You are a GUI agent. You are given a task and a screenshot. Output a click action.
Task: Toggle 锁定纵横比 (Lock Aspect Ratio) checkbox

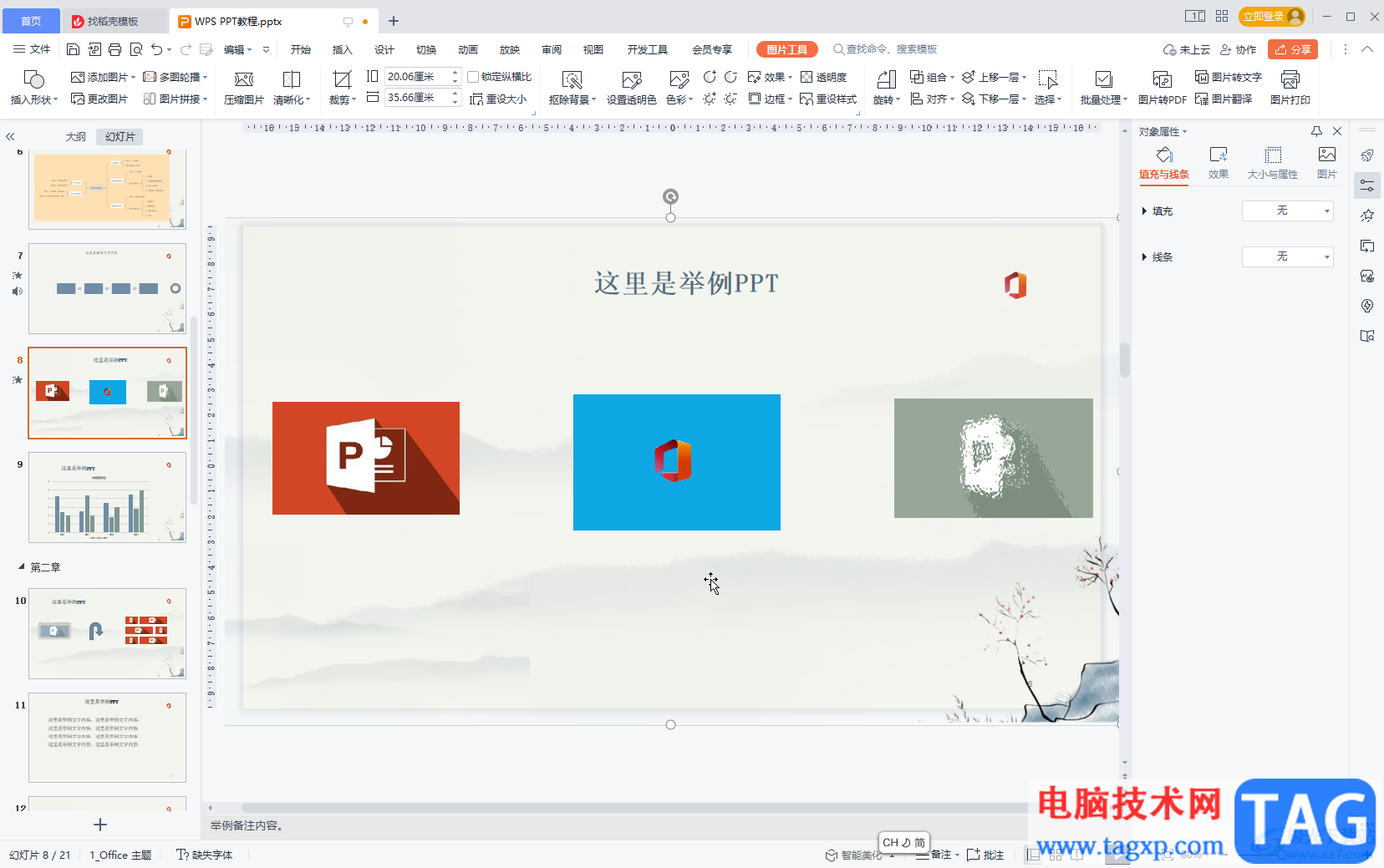click(473, 77)
